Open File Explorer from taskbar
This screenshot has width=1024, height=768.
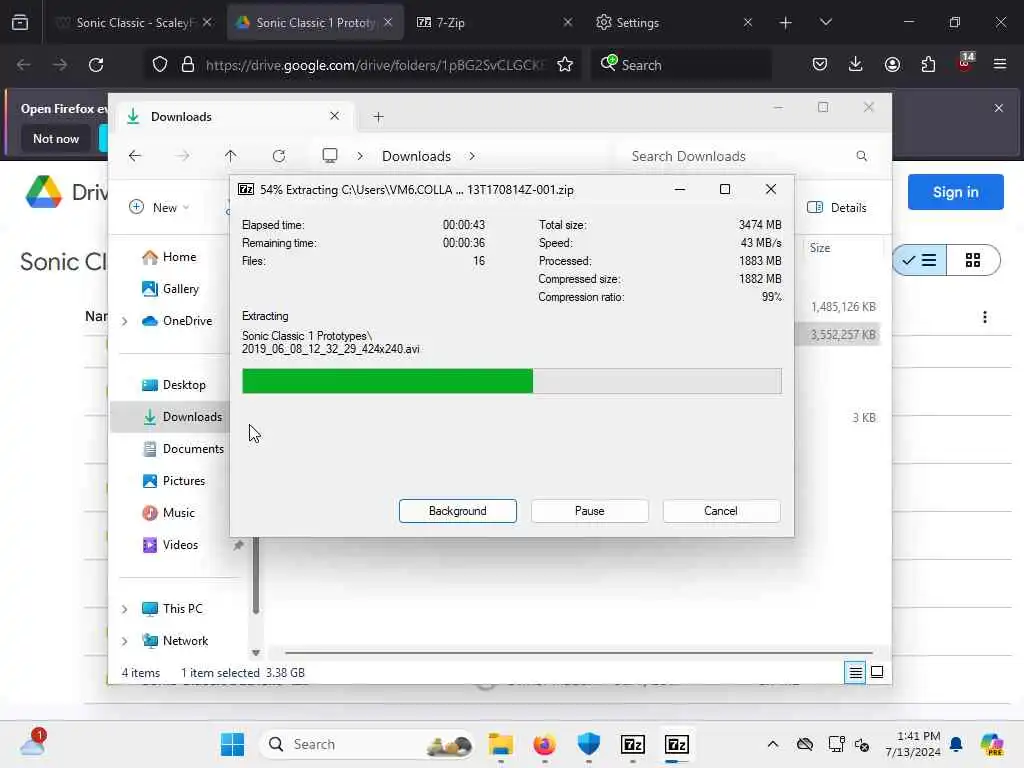pyautogui.click(x=500, y=744)
